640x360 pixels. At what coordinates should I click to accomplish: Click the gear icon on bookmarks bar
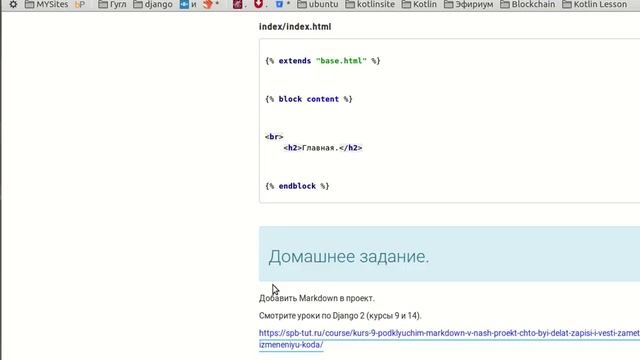[x=13, y=4]
